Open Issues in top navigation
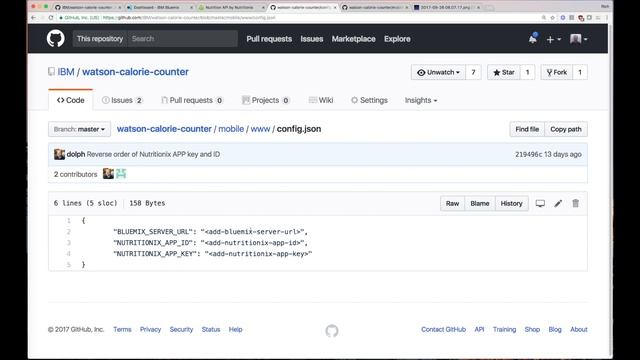 tap(312, 39)
